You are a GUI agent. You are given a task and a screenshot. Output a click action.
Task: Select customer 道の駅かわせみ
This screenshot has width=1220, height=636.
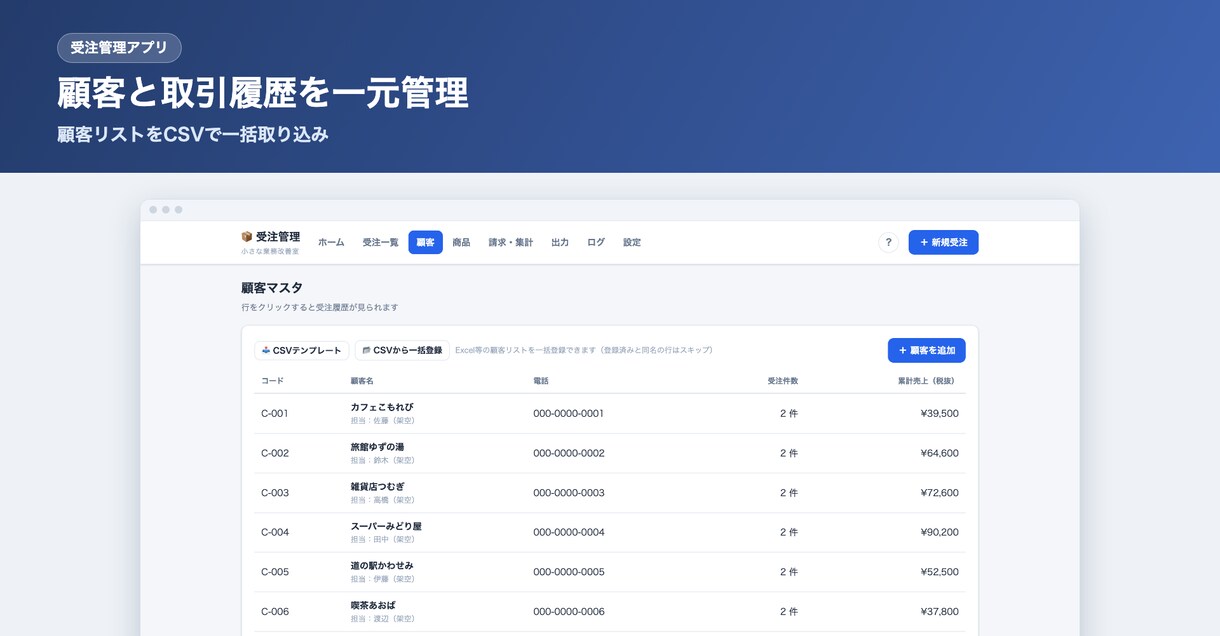(382, 566)
